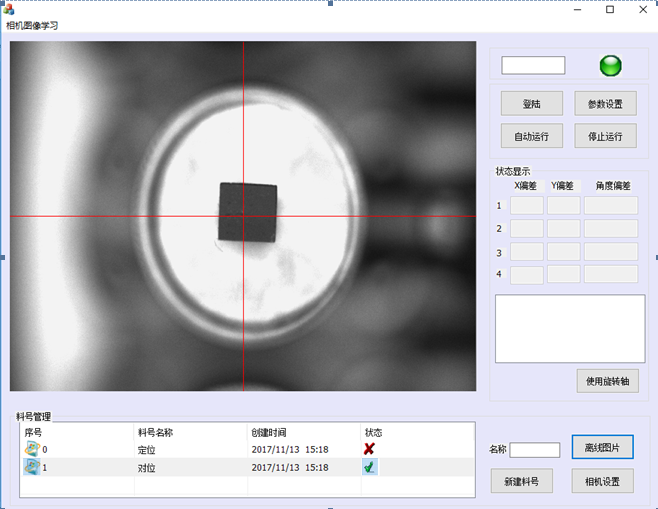Select the row 0 item icon
Screen dimensions: 658x509
(32, 450)
